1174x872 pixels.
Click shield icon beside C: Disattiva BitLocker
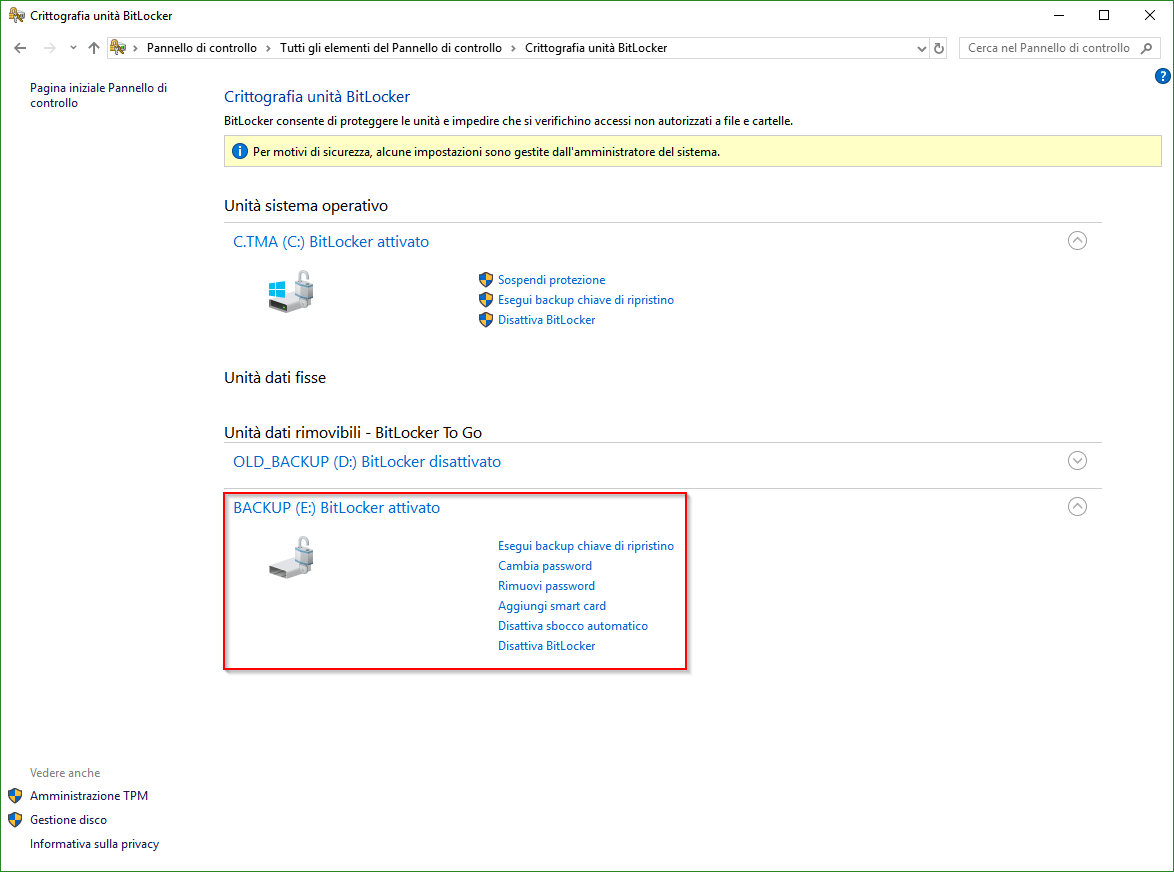click(x=486, y=320)
